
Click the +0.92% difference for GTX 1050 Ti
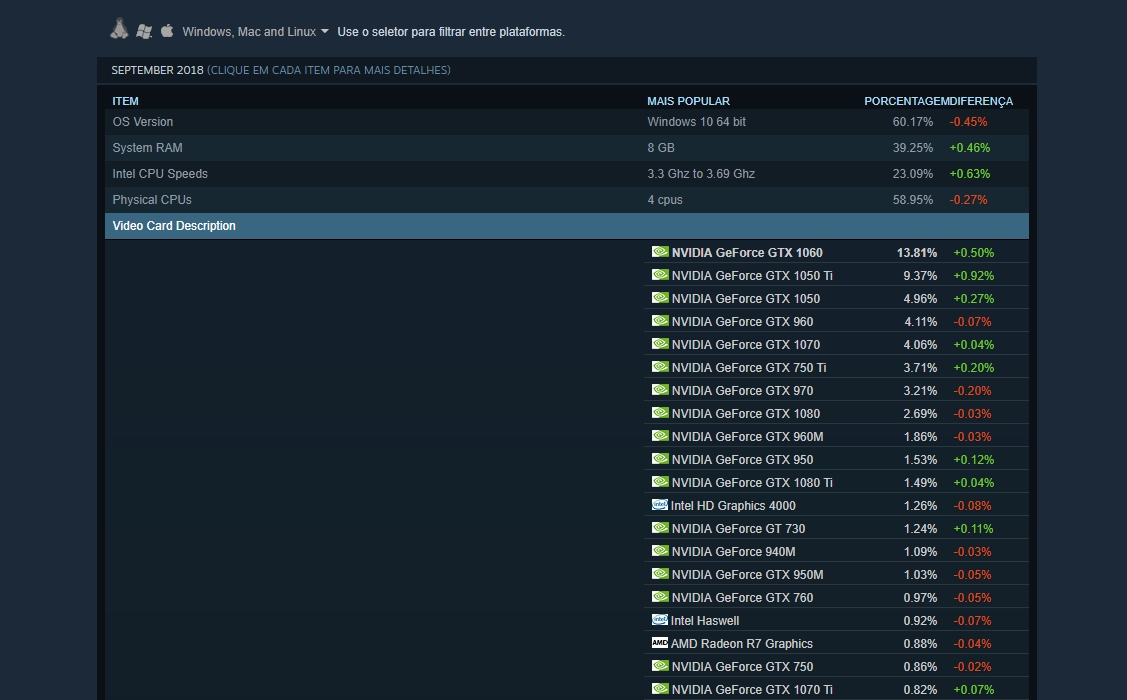coord(973,276)
